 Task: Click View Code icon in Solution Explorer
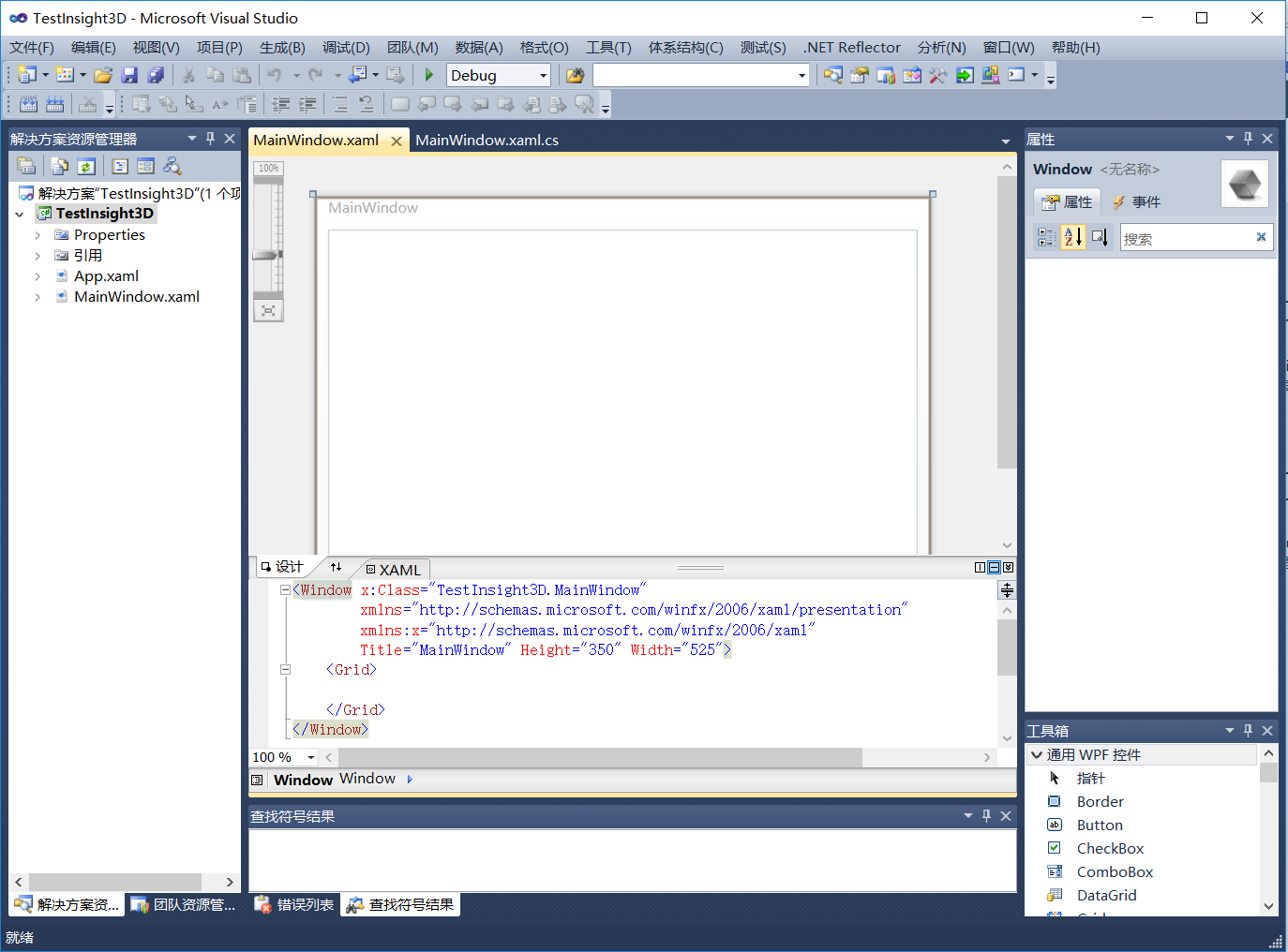[120, 166]
